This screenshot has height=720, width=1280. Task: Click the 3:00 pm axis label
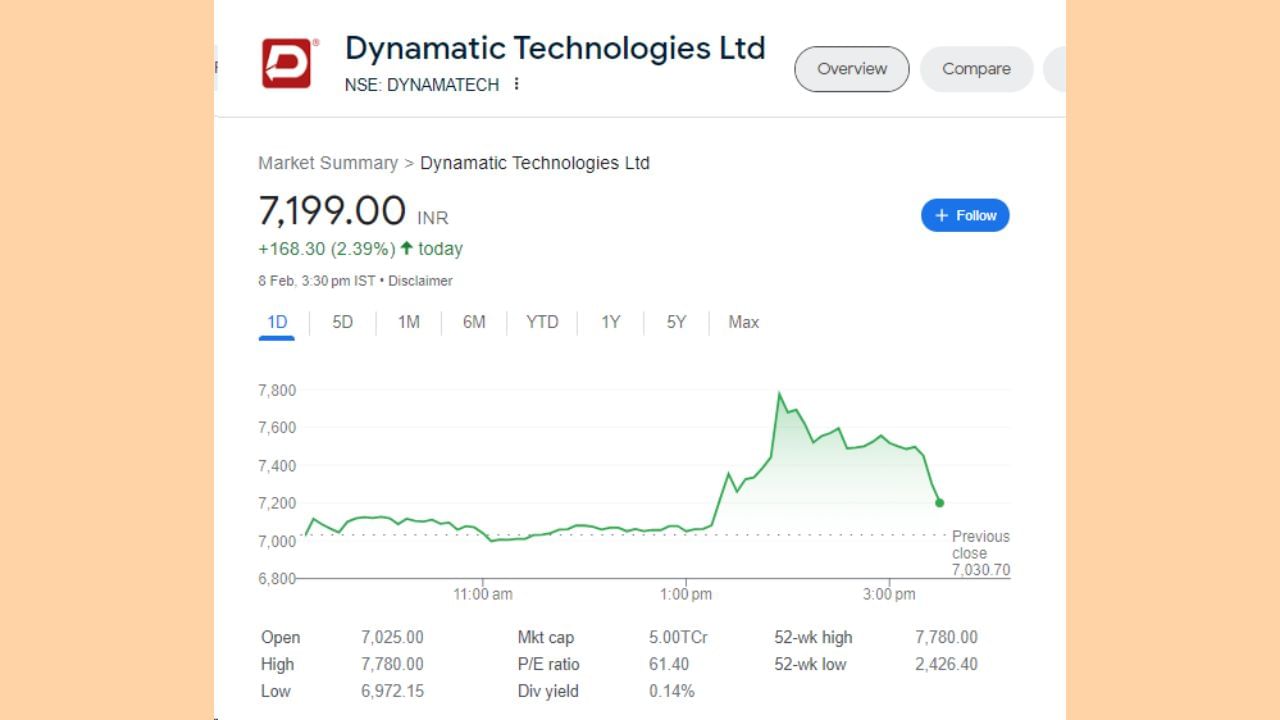889,594
